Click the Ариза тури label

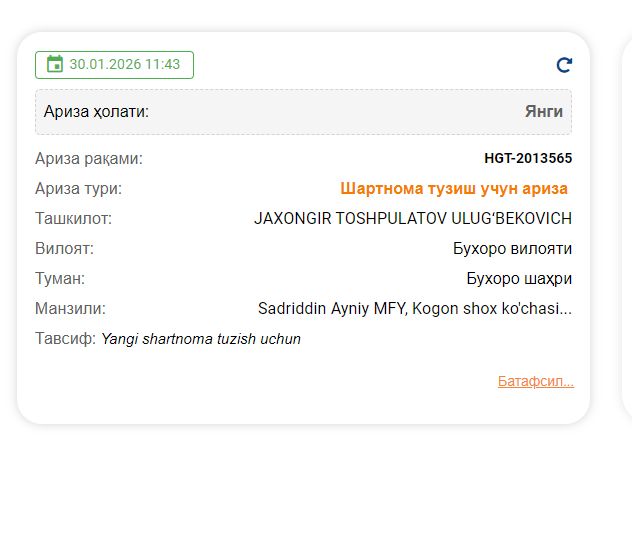(78, 188)
